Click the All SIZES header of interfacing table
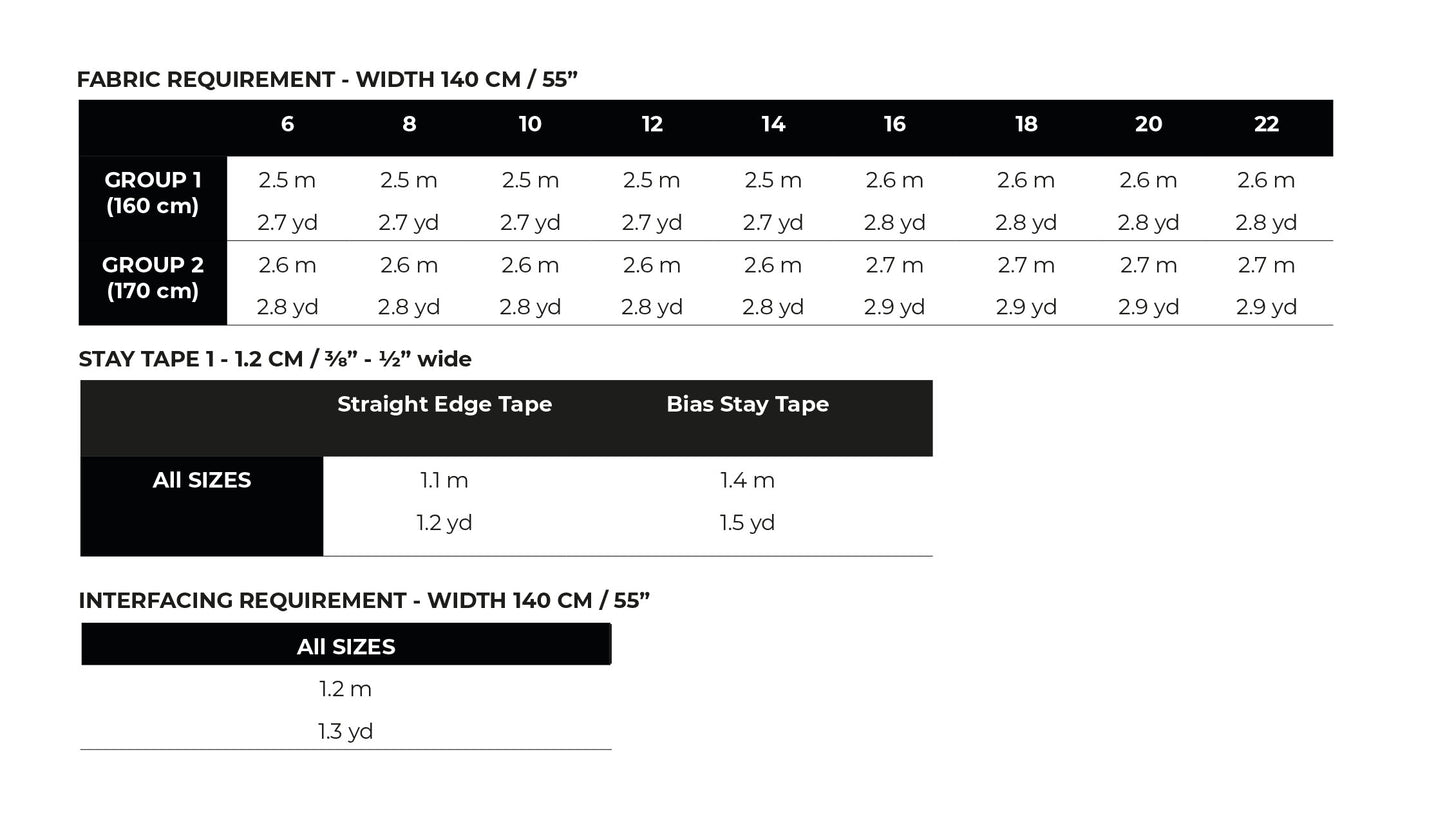The height and width of the screenshot is (836, 1445). tap(346, 647)
